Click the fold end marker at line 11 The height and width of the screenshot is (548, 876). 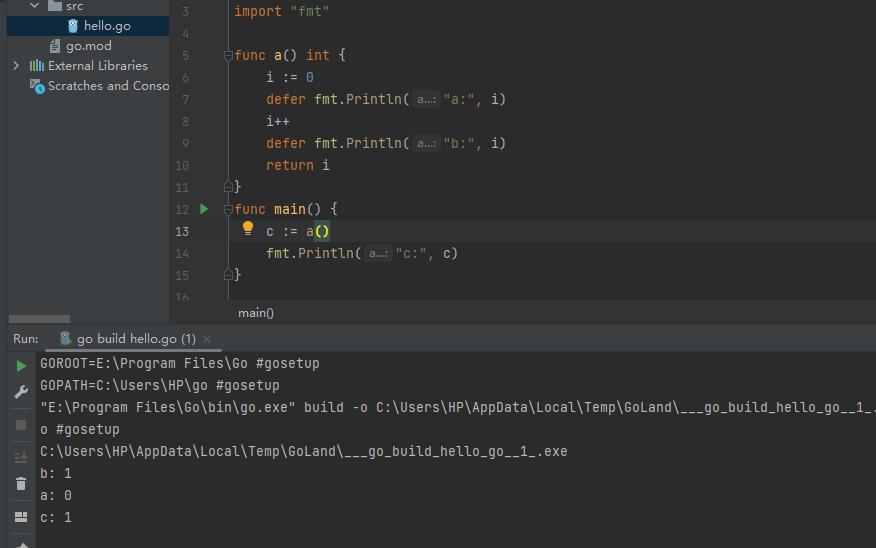coord(228,187)
